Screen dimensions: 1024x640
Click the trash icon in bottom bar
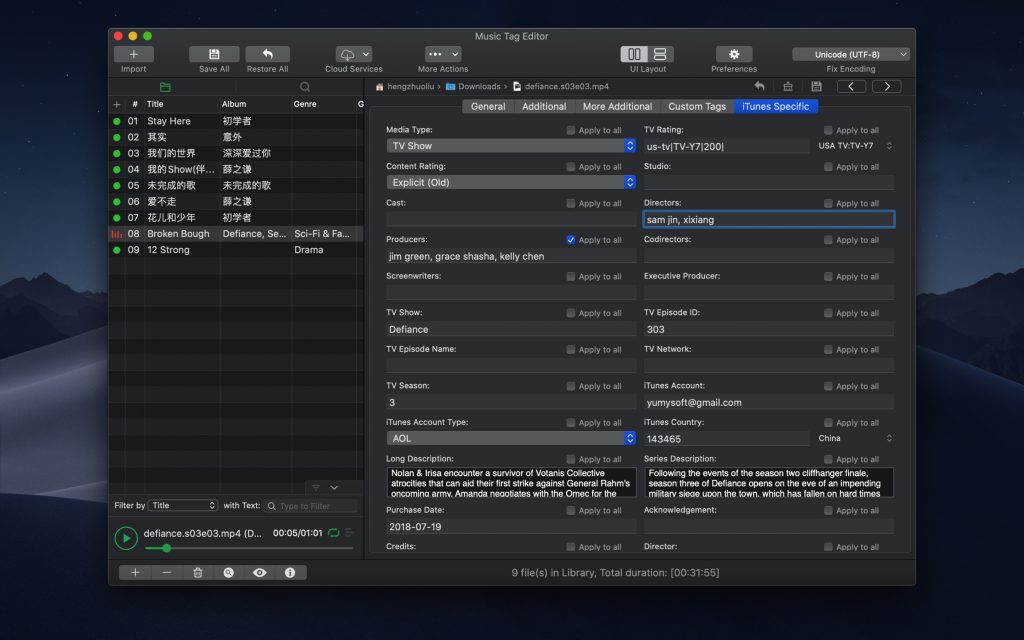pos(198,573)
